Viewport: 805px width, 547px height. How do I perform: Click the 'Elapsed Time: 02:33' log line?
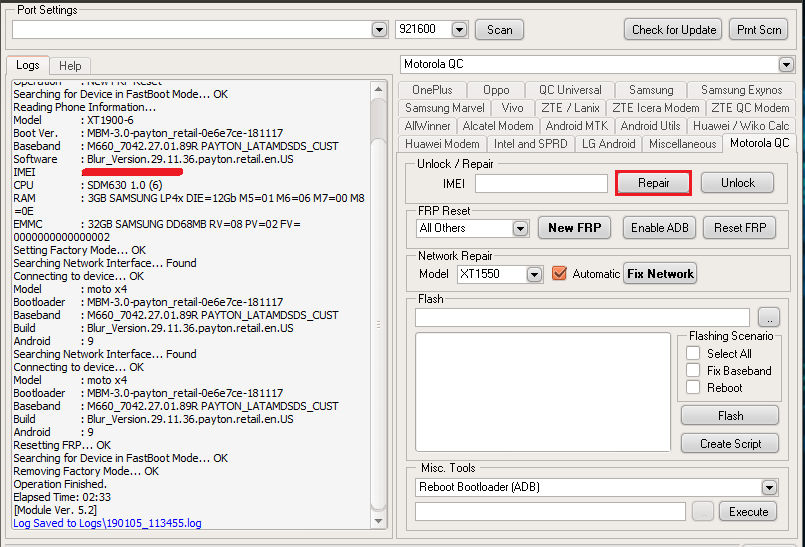click(62, 497)
